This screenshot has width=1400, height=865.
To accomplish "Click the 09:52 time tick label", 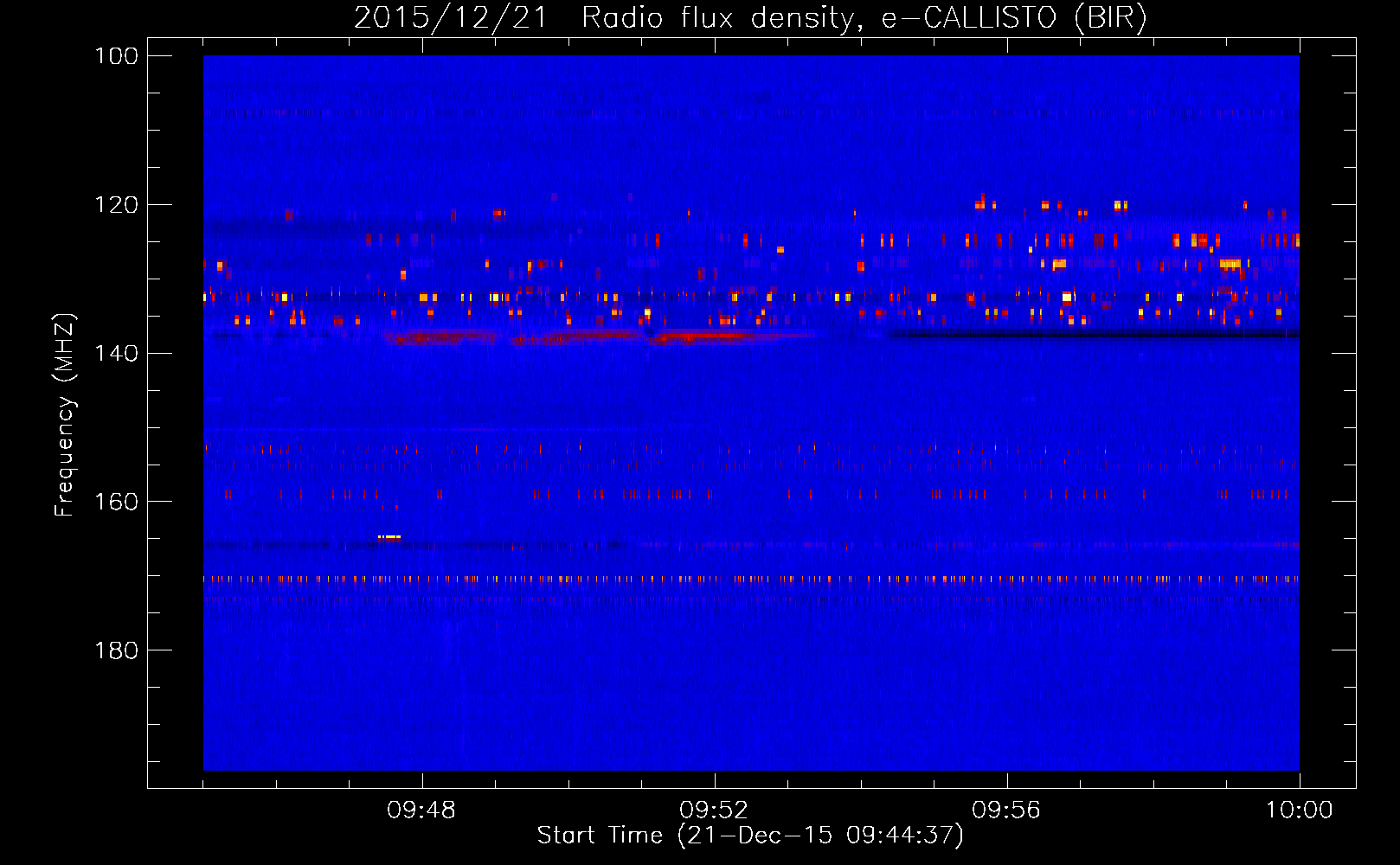I will coord(714,811).
